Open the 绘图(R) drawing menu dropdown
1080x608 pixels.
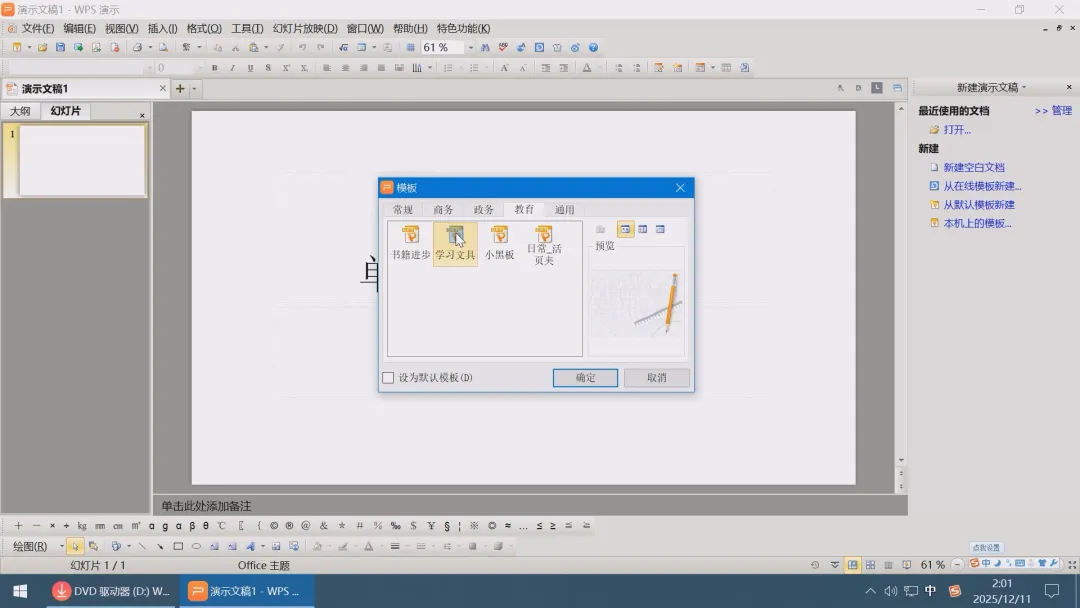62,546
